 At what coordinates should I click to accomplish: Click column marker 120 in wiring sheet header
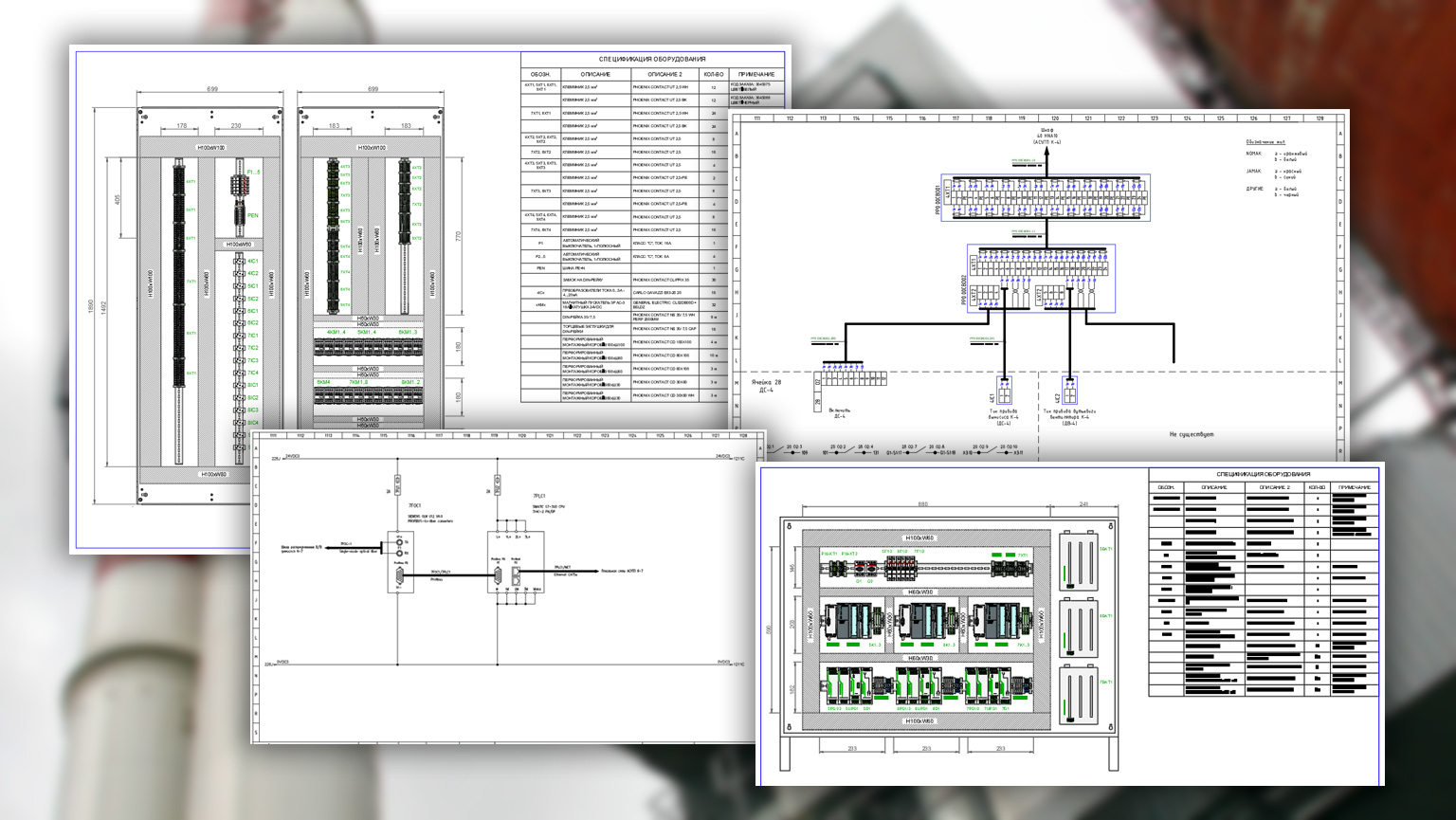(x=1055, y=118)
